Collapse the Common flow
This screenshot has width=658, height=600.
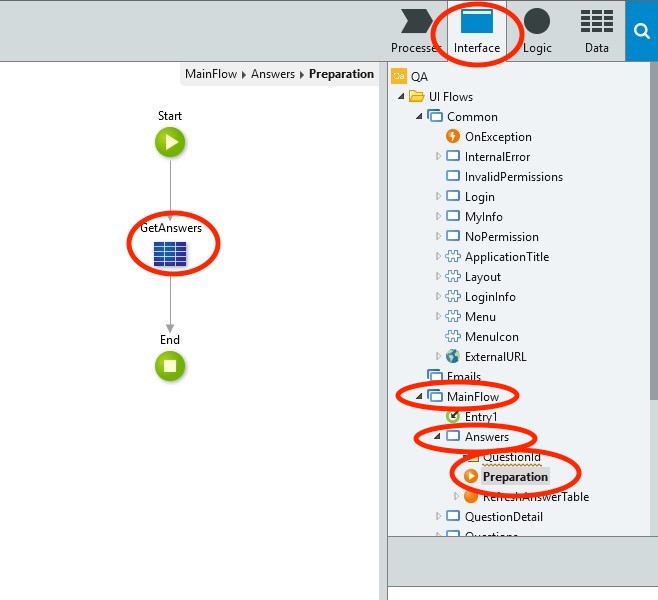tap(419, 116)
